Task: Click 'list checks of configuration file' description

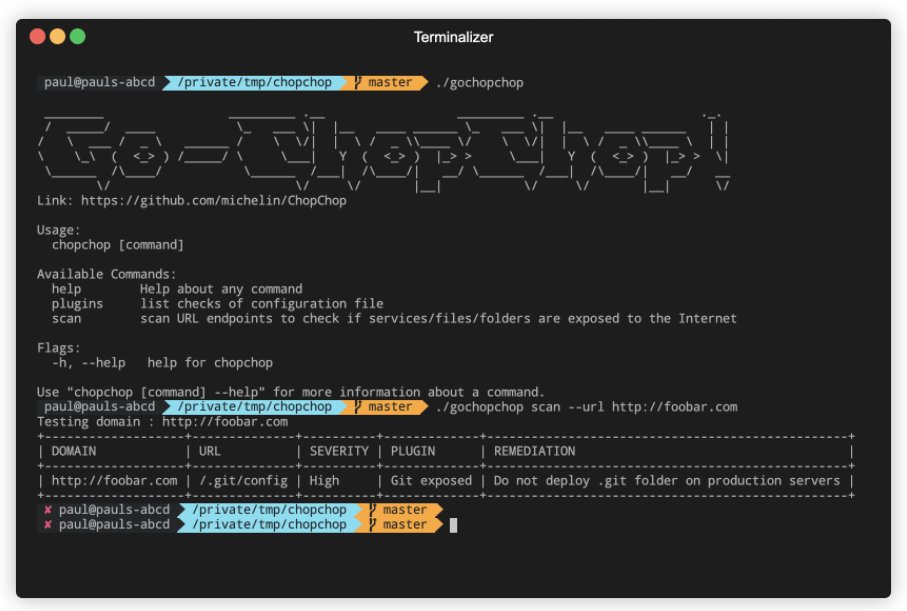Action: click(x=261, y=304)
